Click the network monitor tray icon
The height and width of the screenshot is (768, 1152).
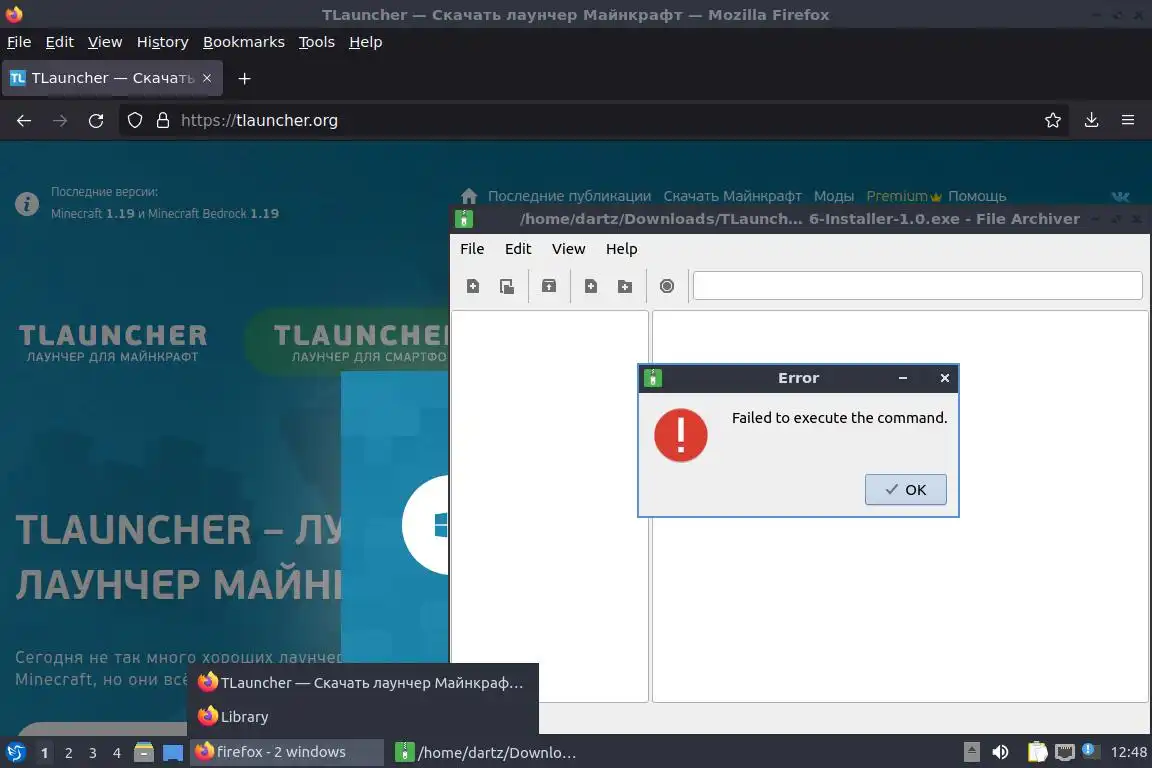tap(1065, 752)
